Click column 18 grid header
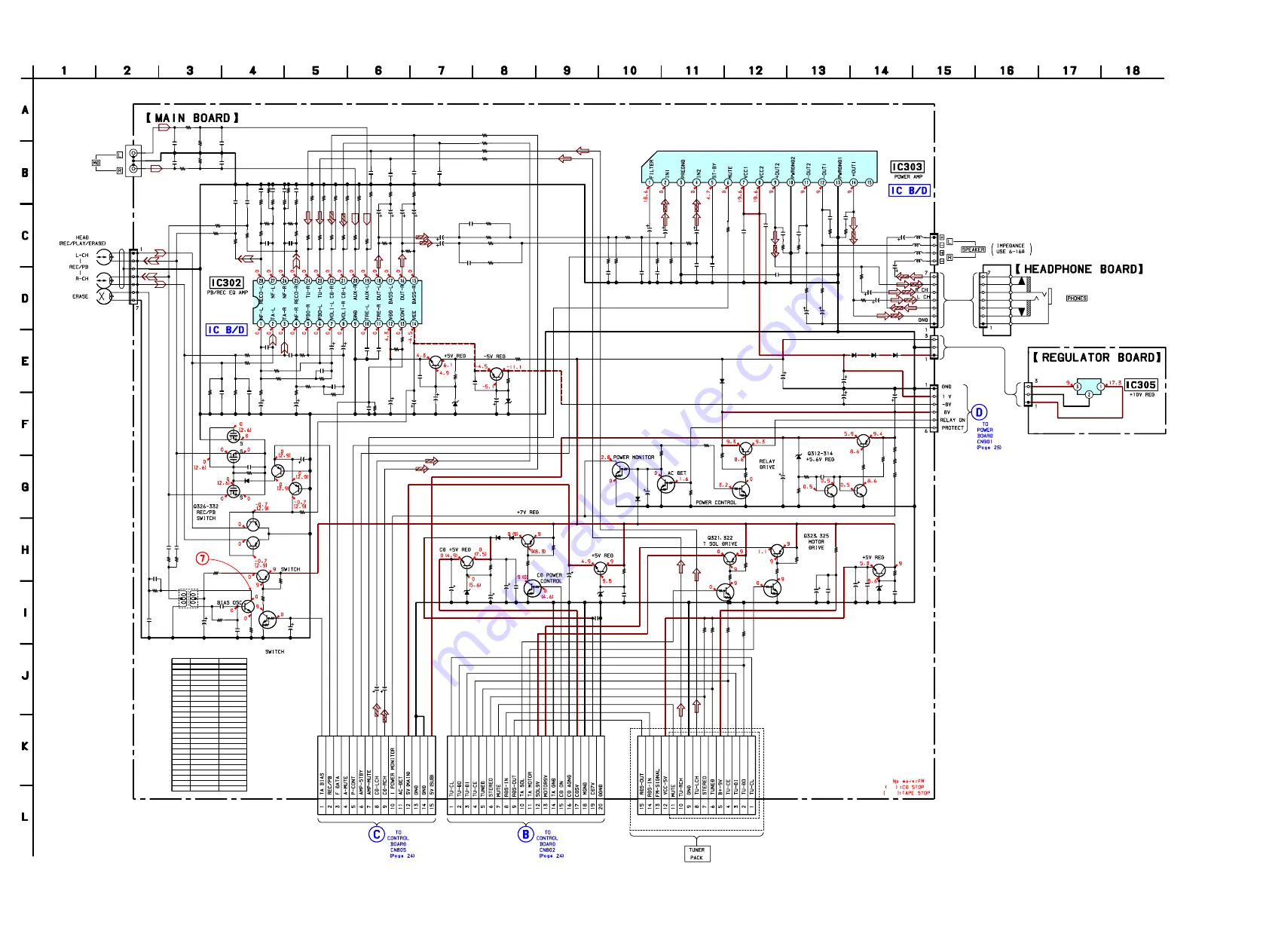 point(1133,71)
